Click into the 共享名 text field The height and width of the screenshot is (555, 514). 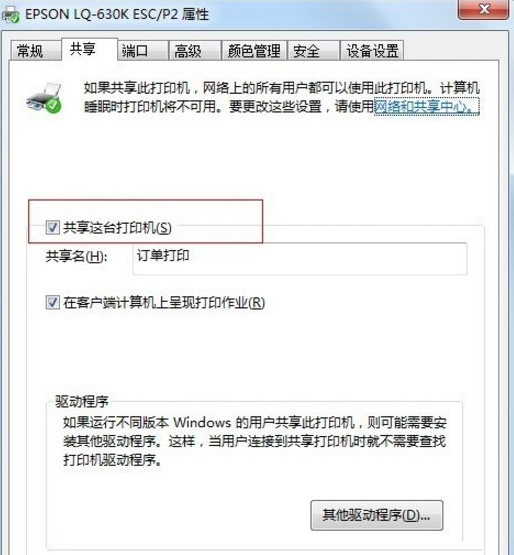point(300,258)
